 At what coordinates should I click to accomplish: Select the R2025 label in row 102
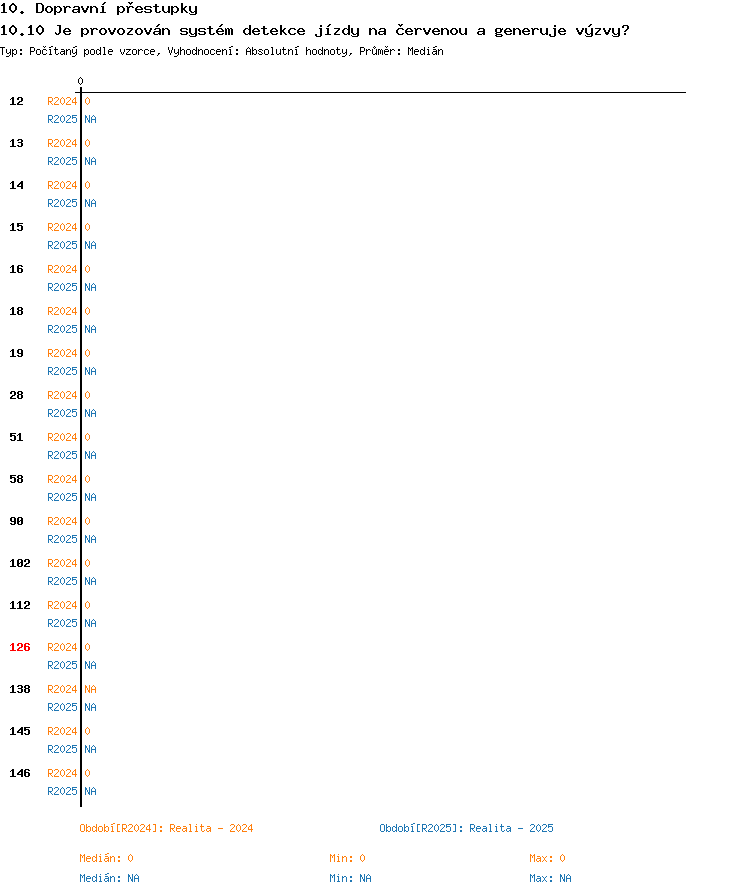click(62, 581)
